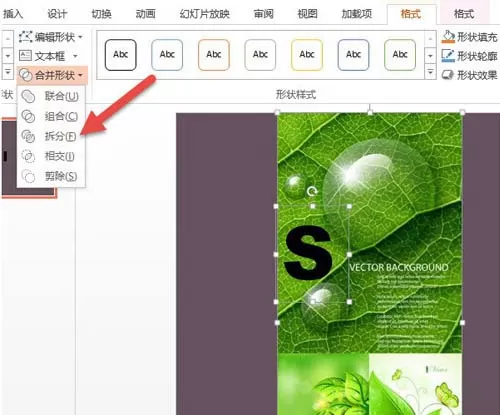
Task: Expand the insert shapes gallery more arrow
Action: [x=7, y=72]
